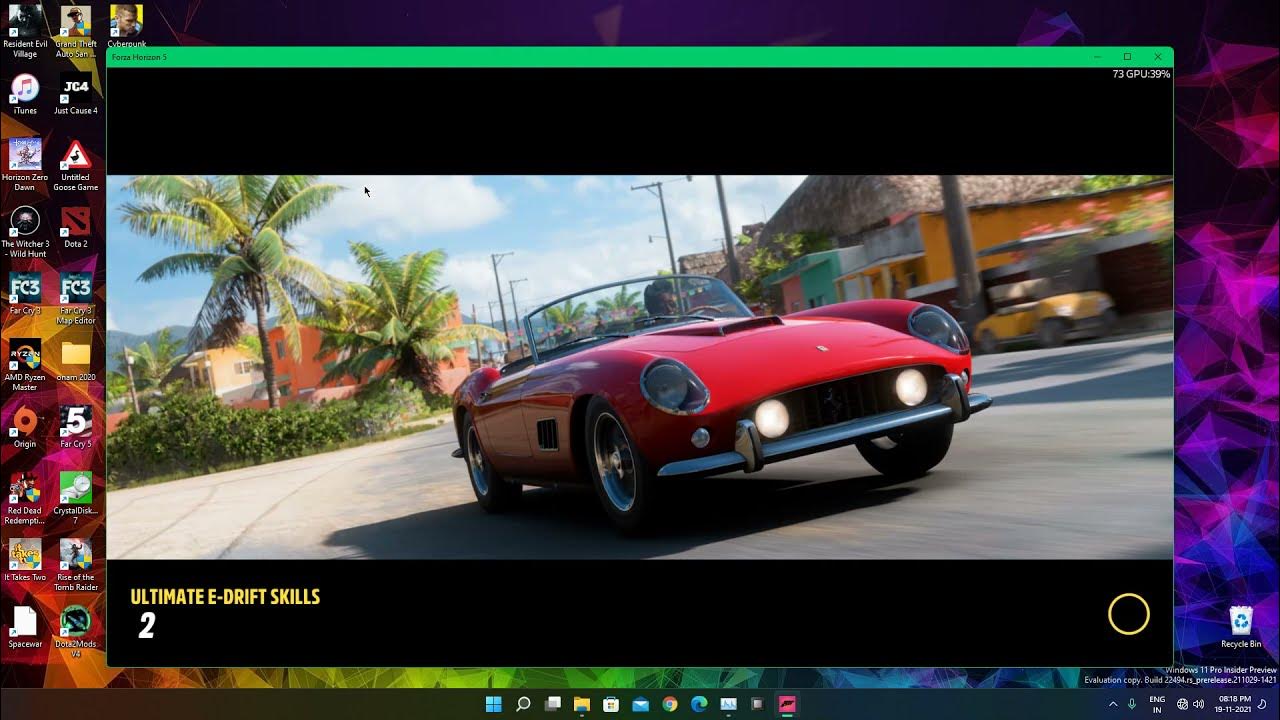1280x720 pixels.
Task: Select the Red Dead Redemption shortcut
Action: (x=25, y=498)
